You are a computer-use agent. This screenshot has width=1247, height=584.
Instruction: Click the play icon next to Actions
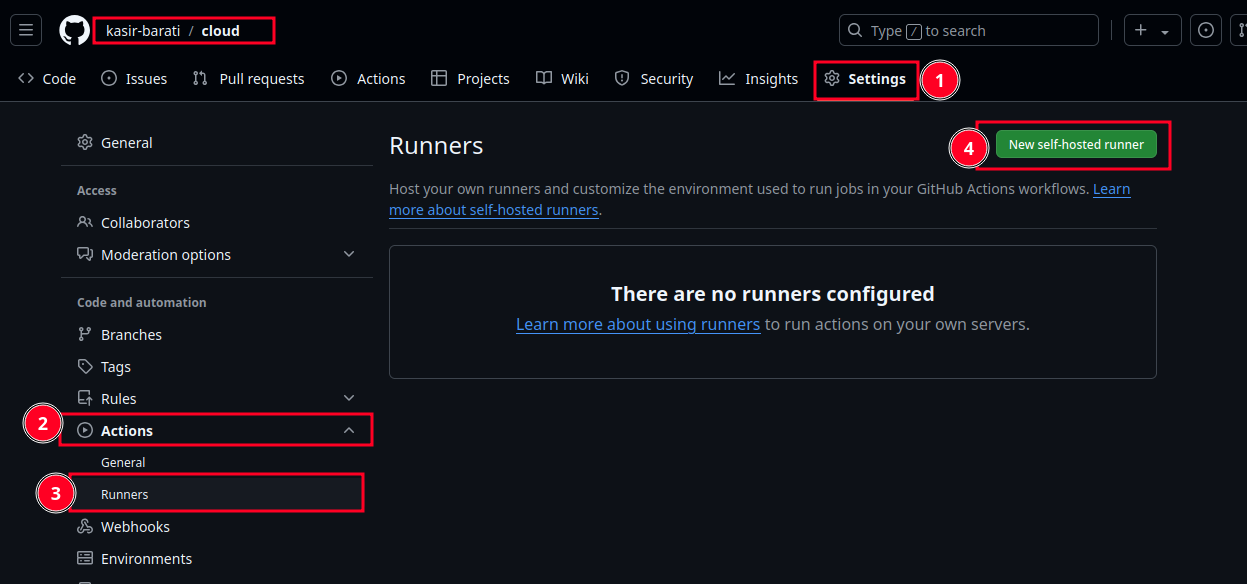(x=85, y=430)
